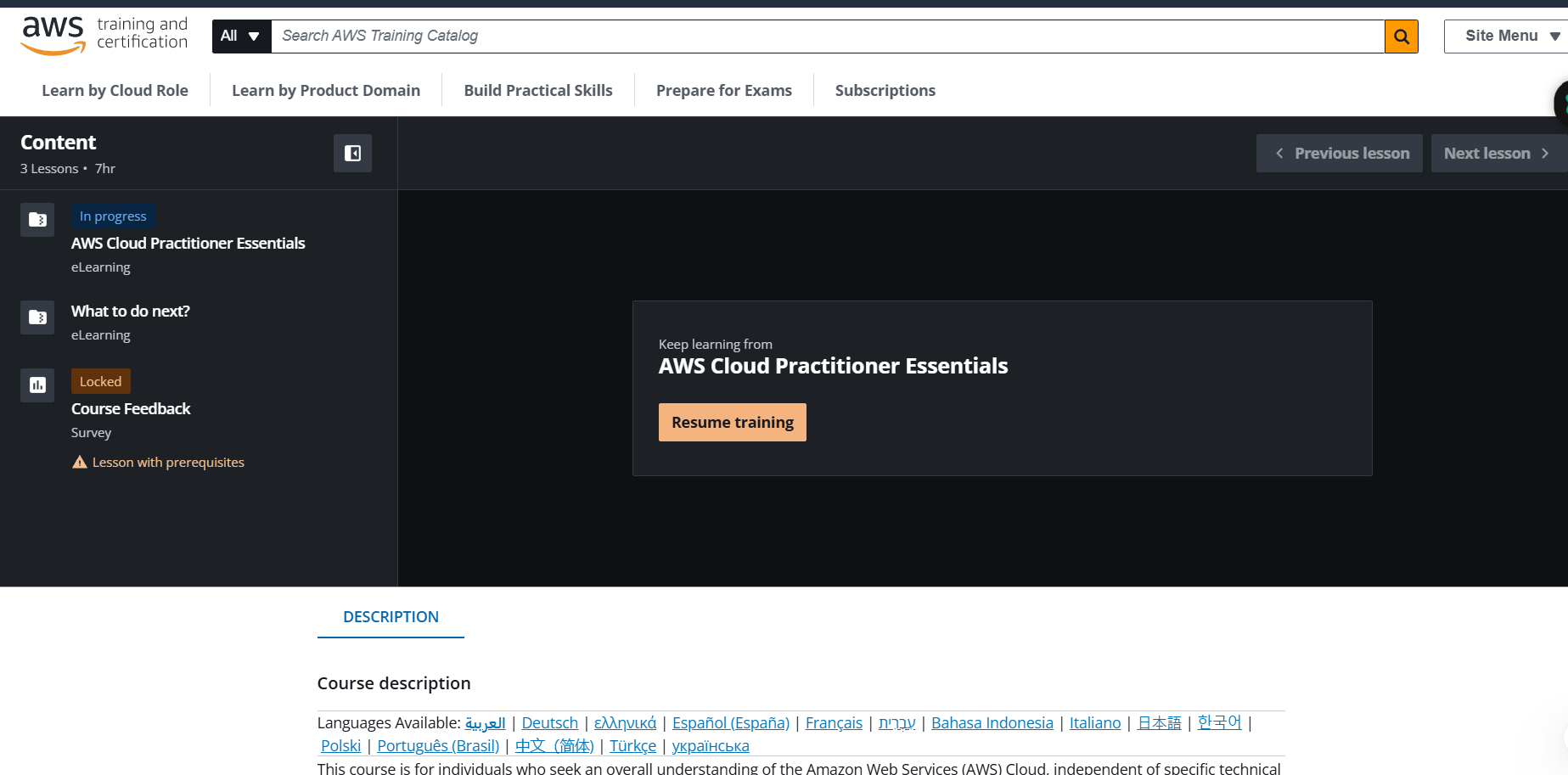Select the locked Course Feedback lesson
Screen dimensions: 1568x775
[x=131, y=408]
